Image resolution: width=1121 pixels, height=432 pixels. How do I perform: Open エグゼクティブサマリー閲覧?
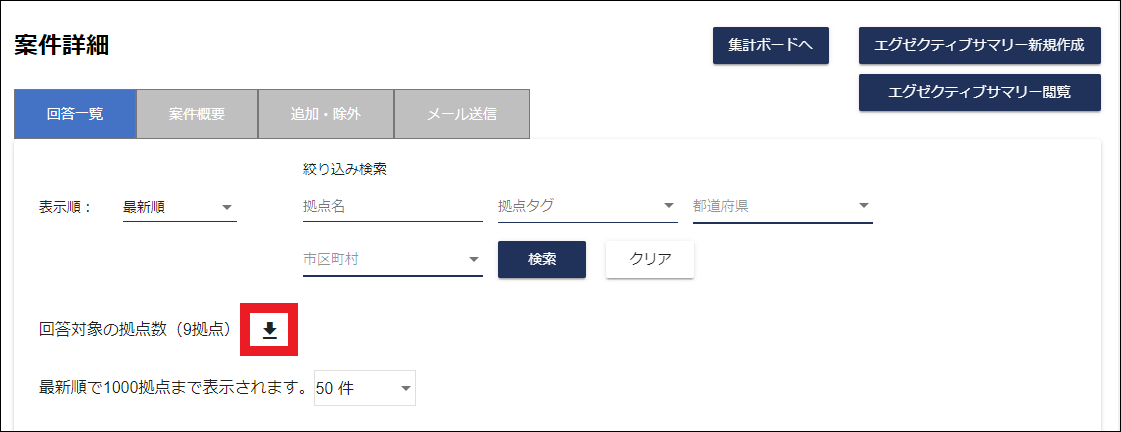[979, 92]
